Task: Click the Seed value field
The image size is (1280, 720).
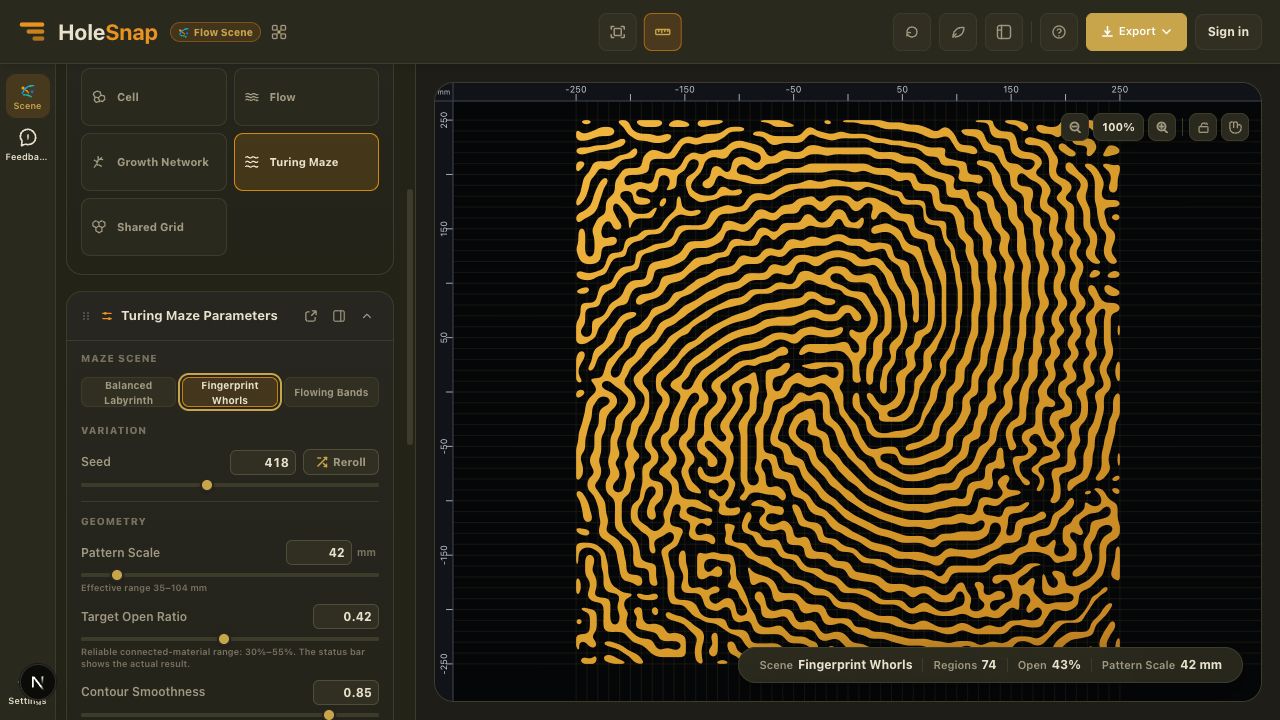Action: 263,462
